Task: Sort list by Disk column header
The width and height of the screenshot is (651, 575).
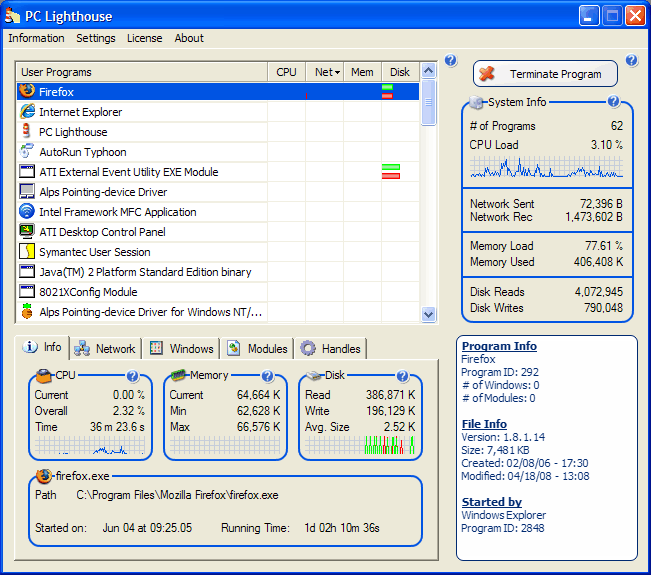Action: (400, 72)
